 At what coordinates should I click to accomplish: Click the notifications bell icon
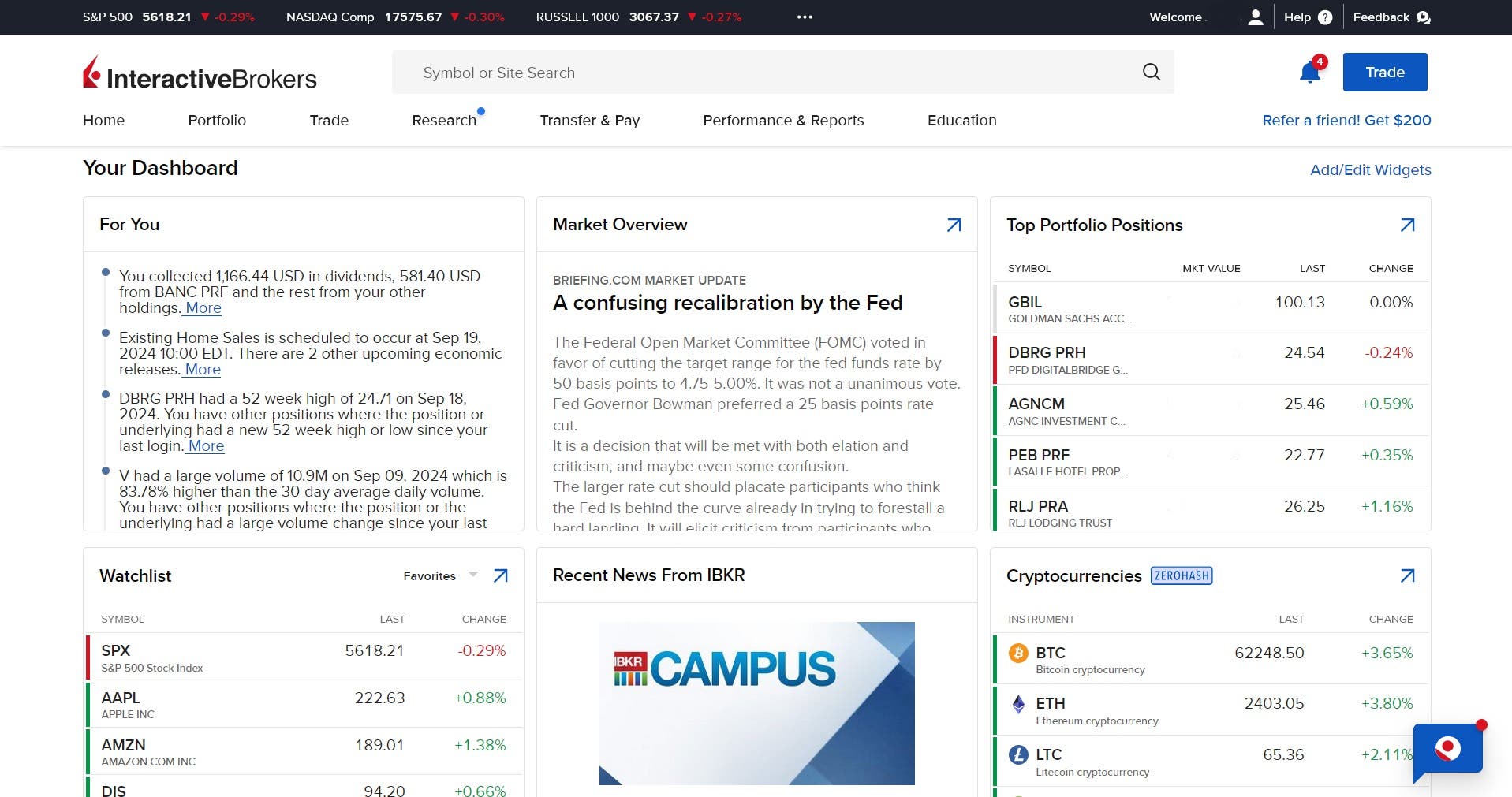[1309, 73]
